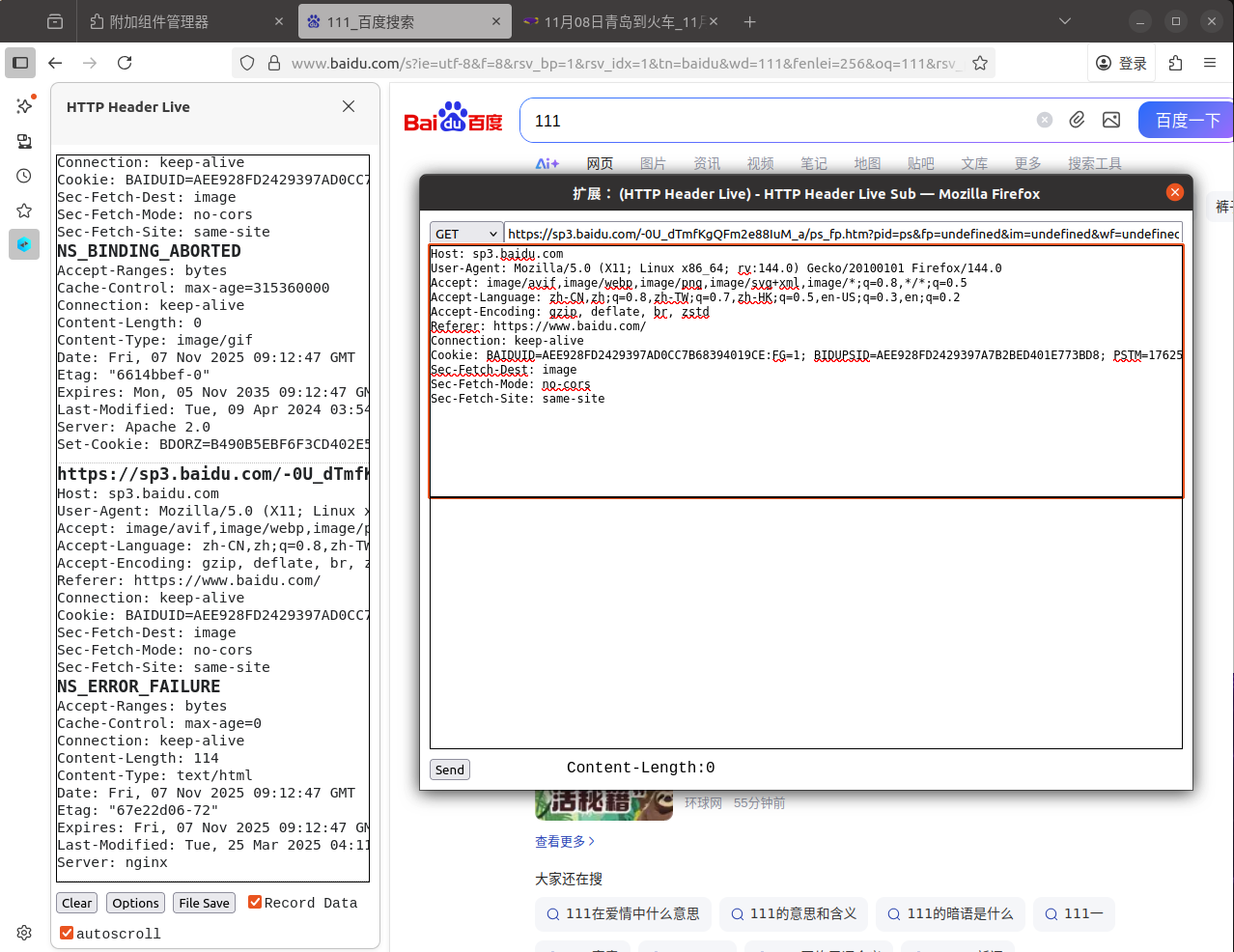Select the 资讯 search category
This screenshot has height=952, width=1234.
click(x=707, y=163)
